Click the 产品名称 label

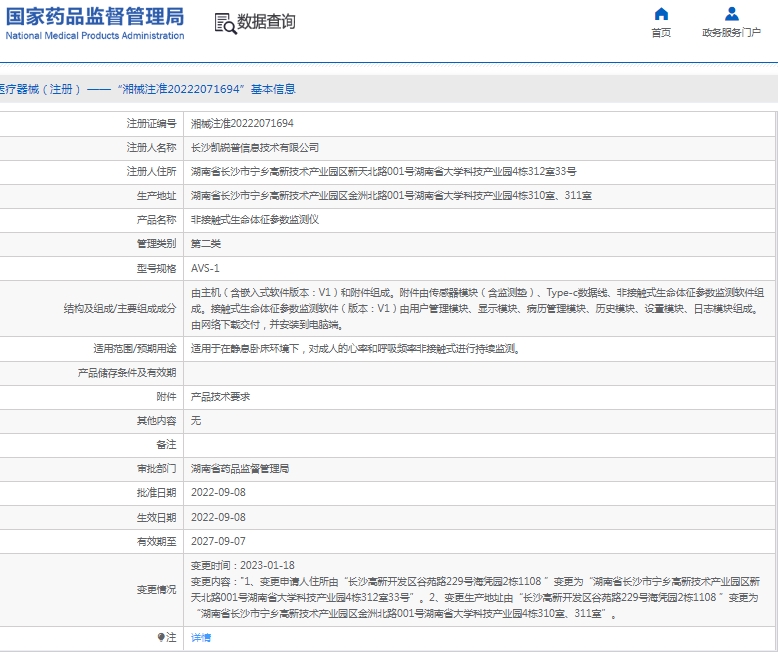click(156, 220)
